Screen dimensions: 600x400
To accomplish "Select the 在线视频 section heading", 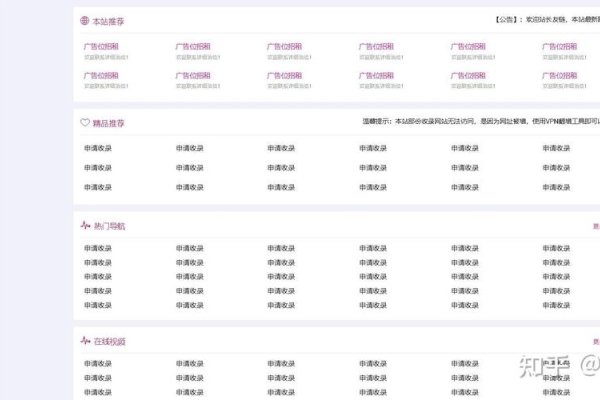I will point(110,341).
